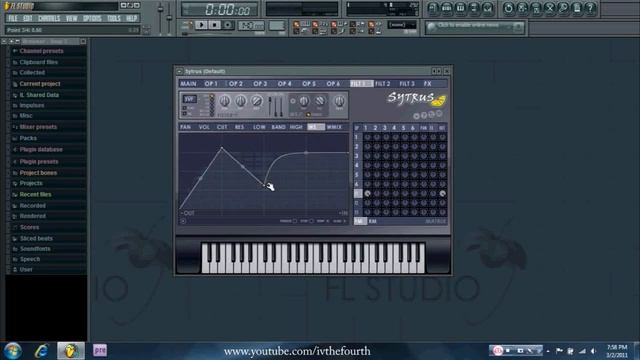Switch to Sytrus FILT 2 tab
Image resolution: width=640 pixels, height=360 pixels.
tap(382, 84)
